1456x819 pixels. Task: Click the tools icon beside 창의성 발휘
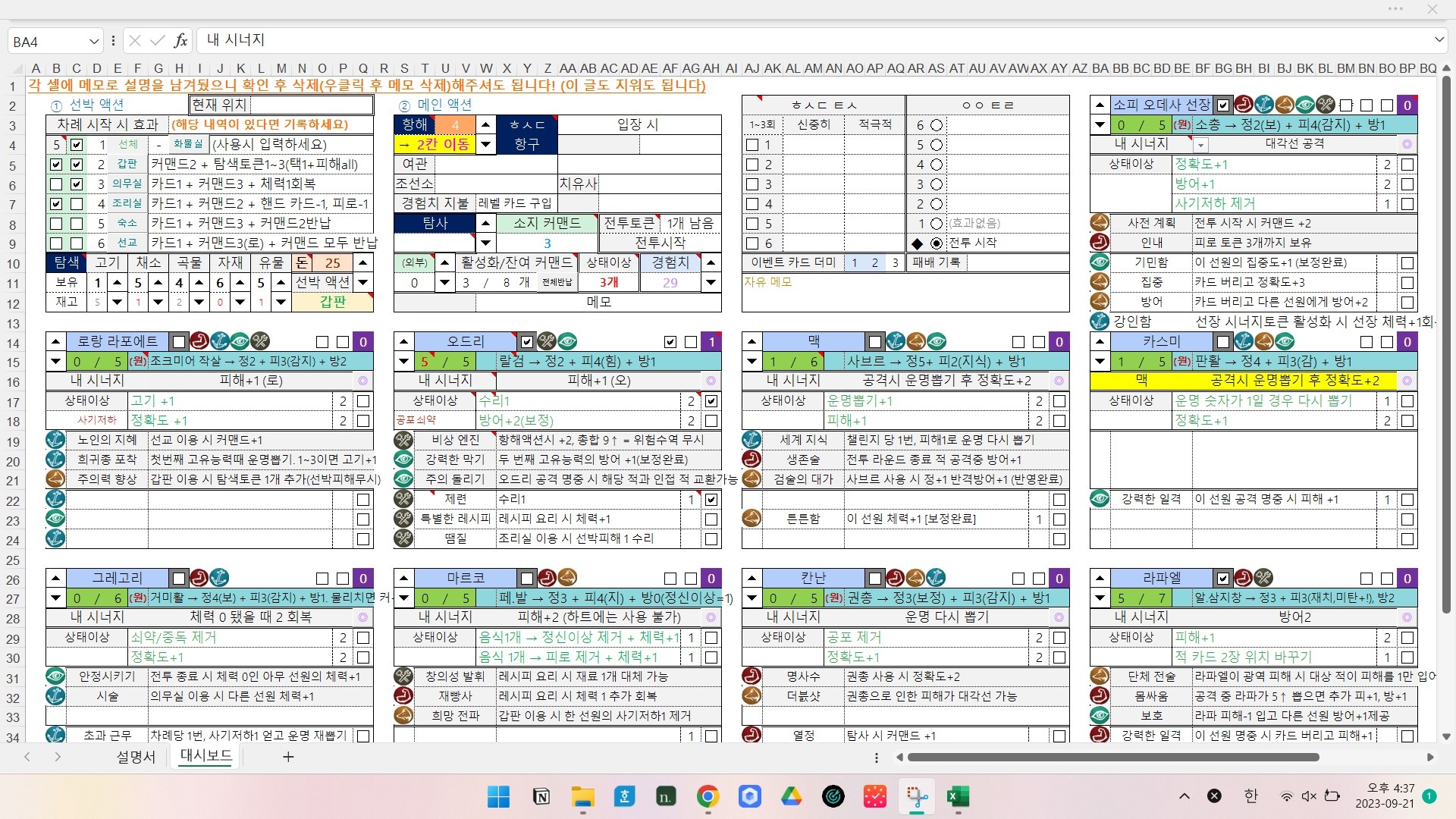403,676
